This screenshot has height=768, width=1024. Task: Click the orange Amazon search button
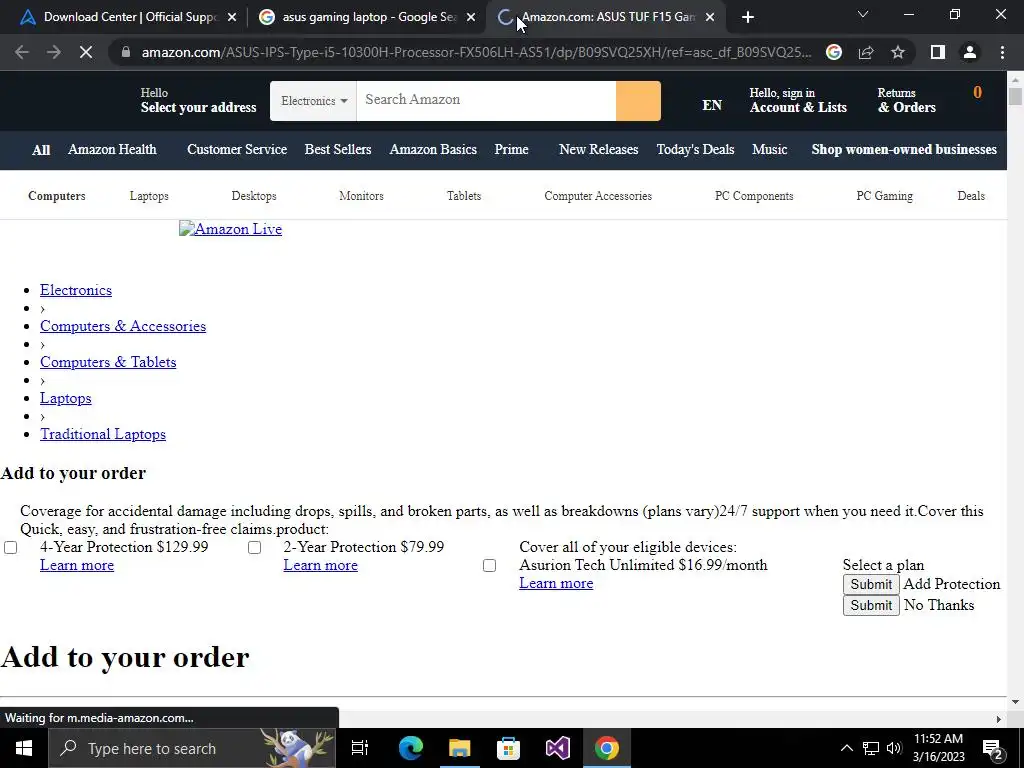click(x=638, y=101)
